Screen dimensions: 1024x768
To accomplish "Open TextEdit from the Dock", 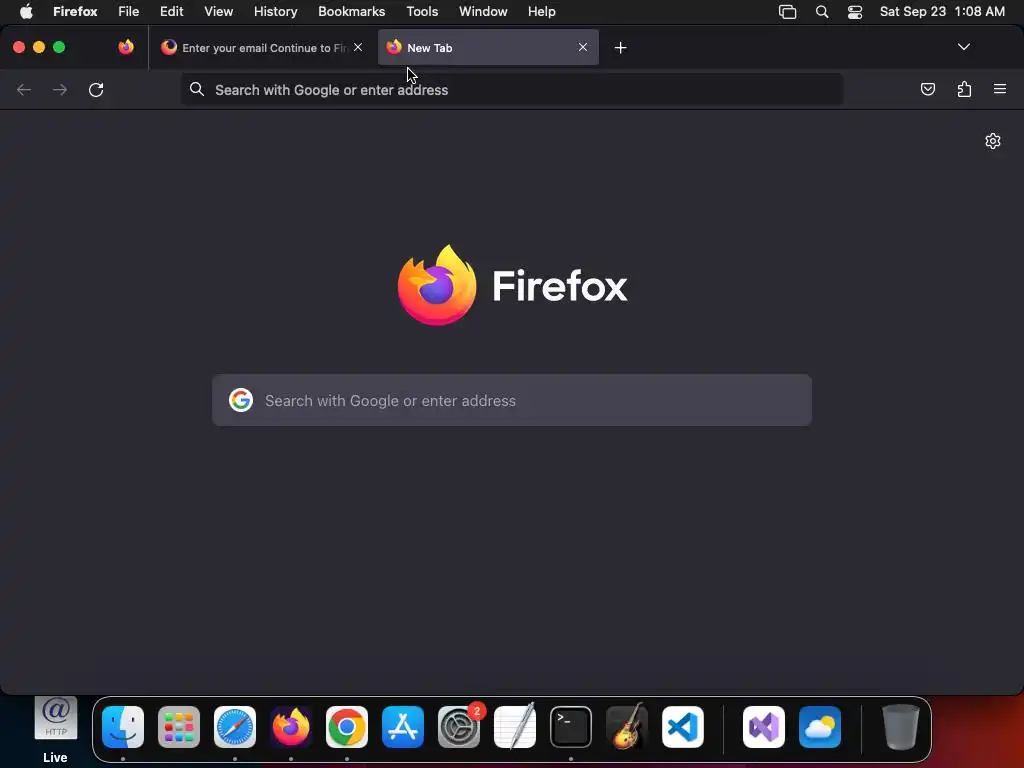I will [x=515, y=727].
